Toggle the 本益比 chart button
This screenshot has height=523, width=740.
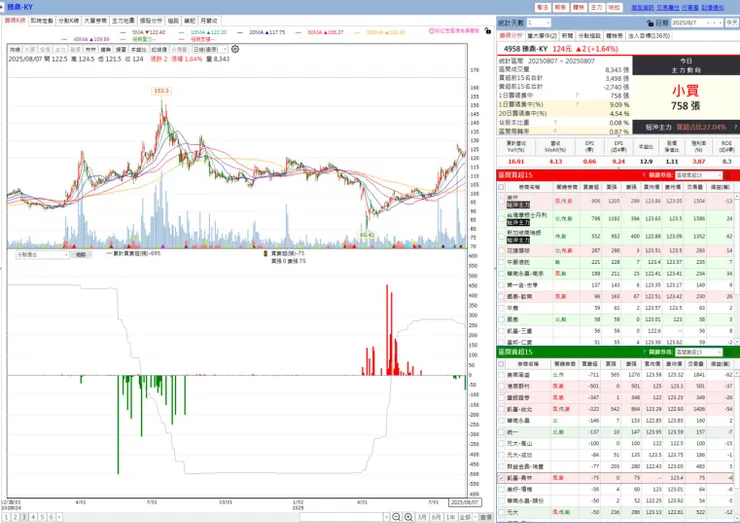point(139,50)
